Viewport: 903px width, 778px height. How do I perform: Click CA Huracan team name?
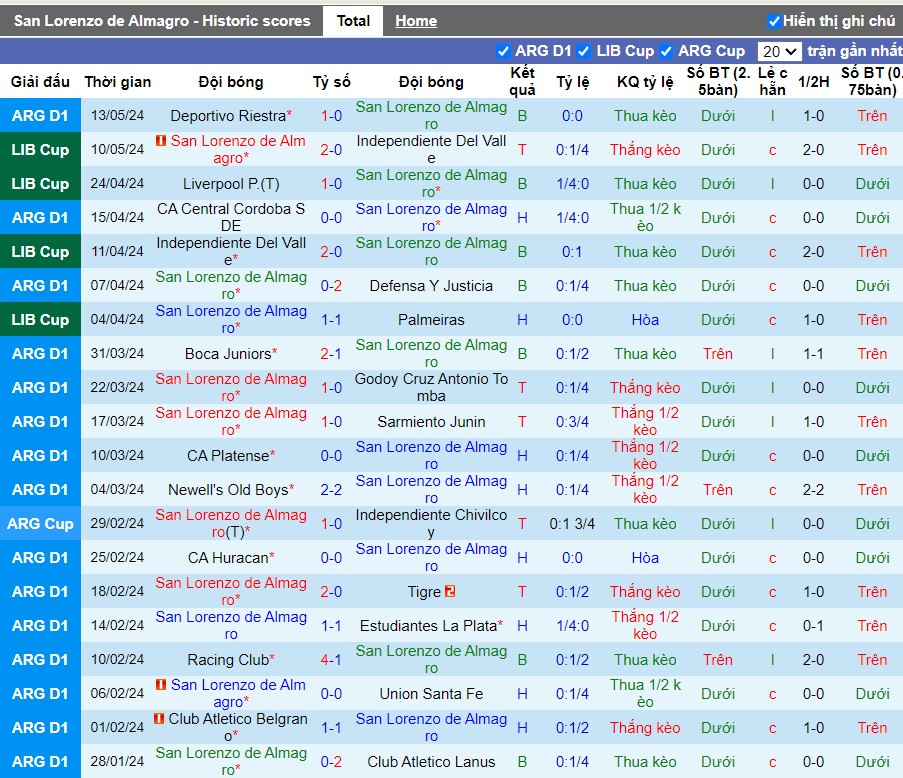coord(228,557)
